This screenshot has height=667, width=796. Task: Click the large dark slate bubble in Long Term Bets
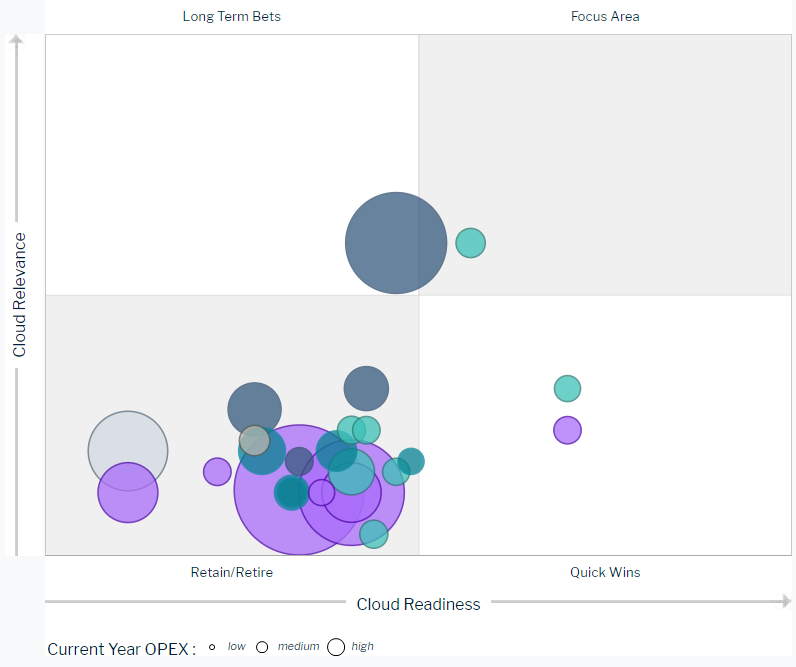(x=395, y=243)
